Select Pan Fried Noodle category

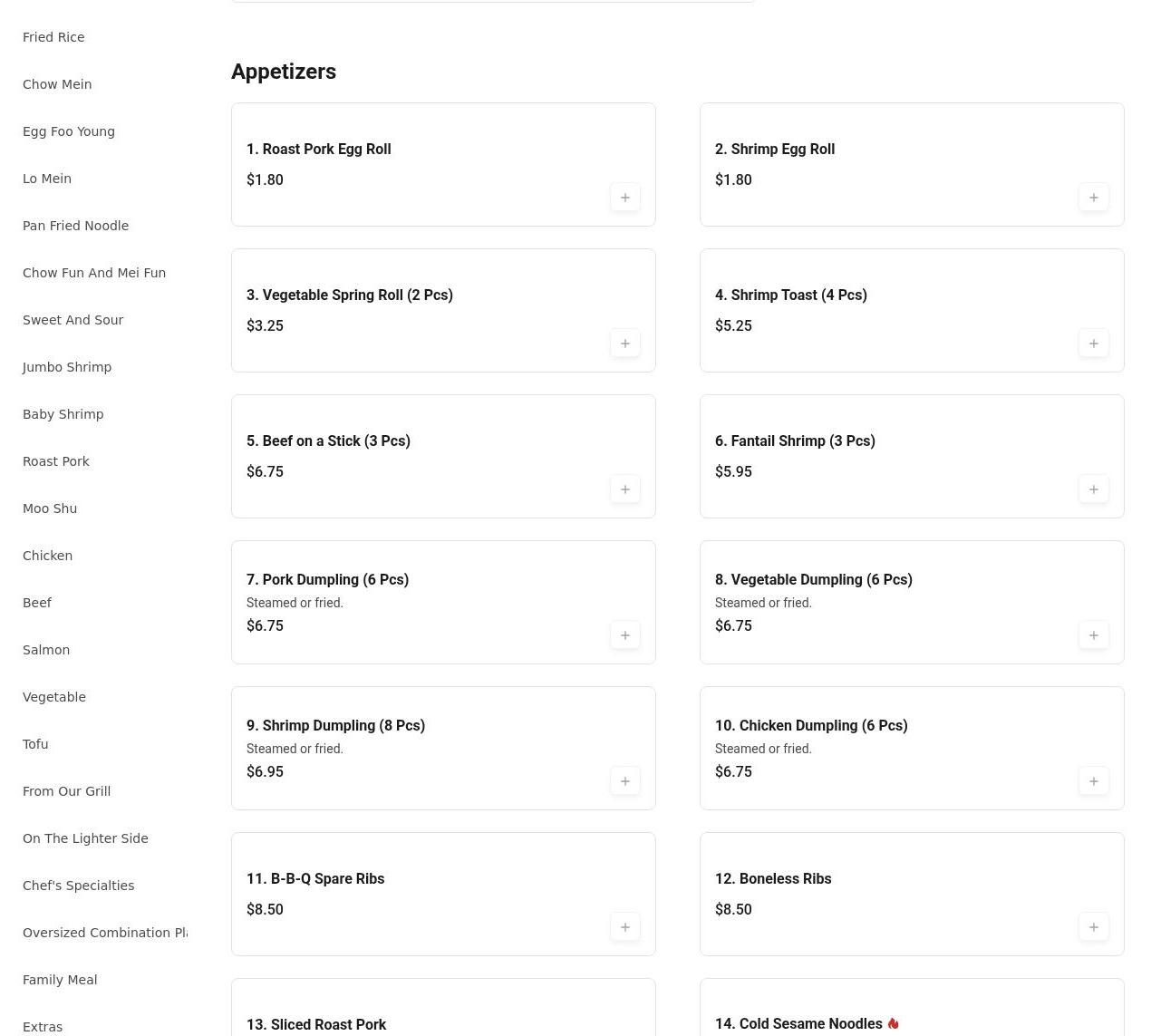tap(75, 226)
